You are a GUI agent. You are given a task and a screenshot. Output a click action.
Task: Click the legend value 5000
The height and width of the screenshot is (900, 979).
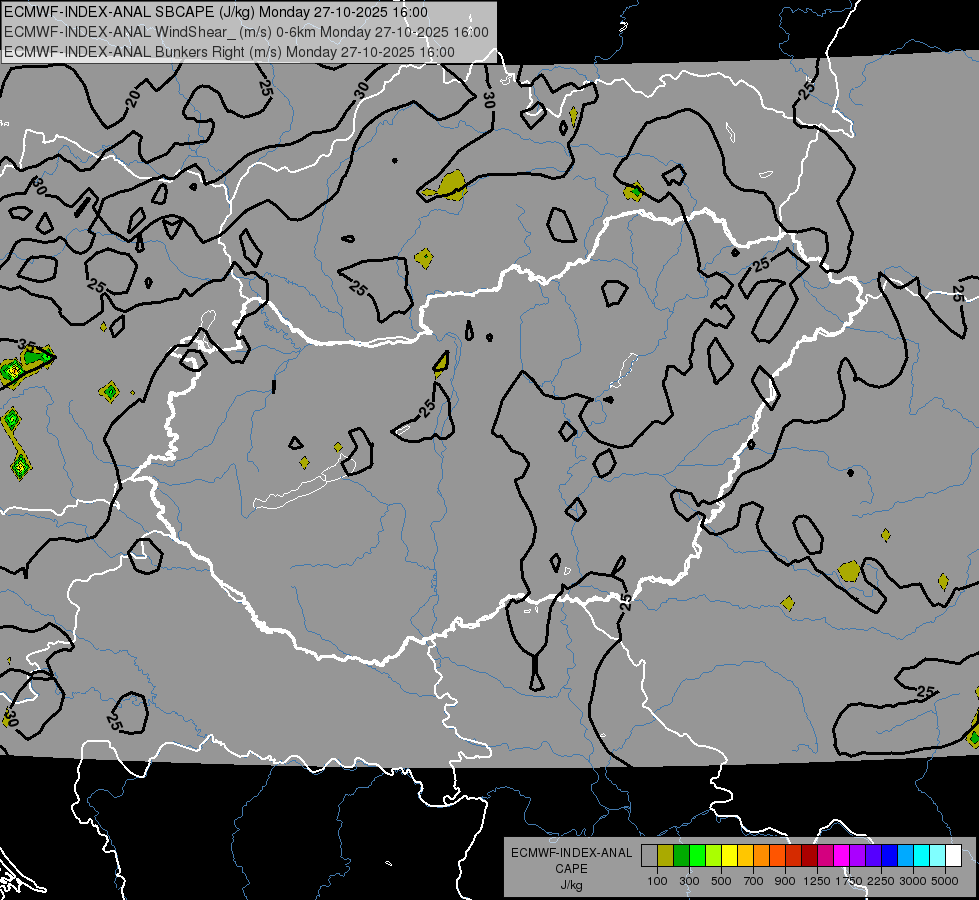tap(945, 881)
